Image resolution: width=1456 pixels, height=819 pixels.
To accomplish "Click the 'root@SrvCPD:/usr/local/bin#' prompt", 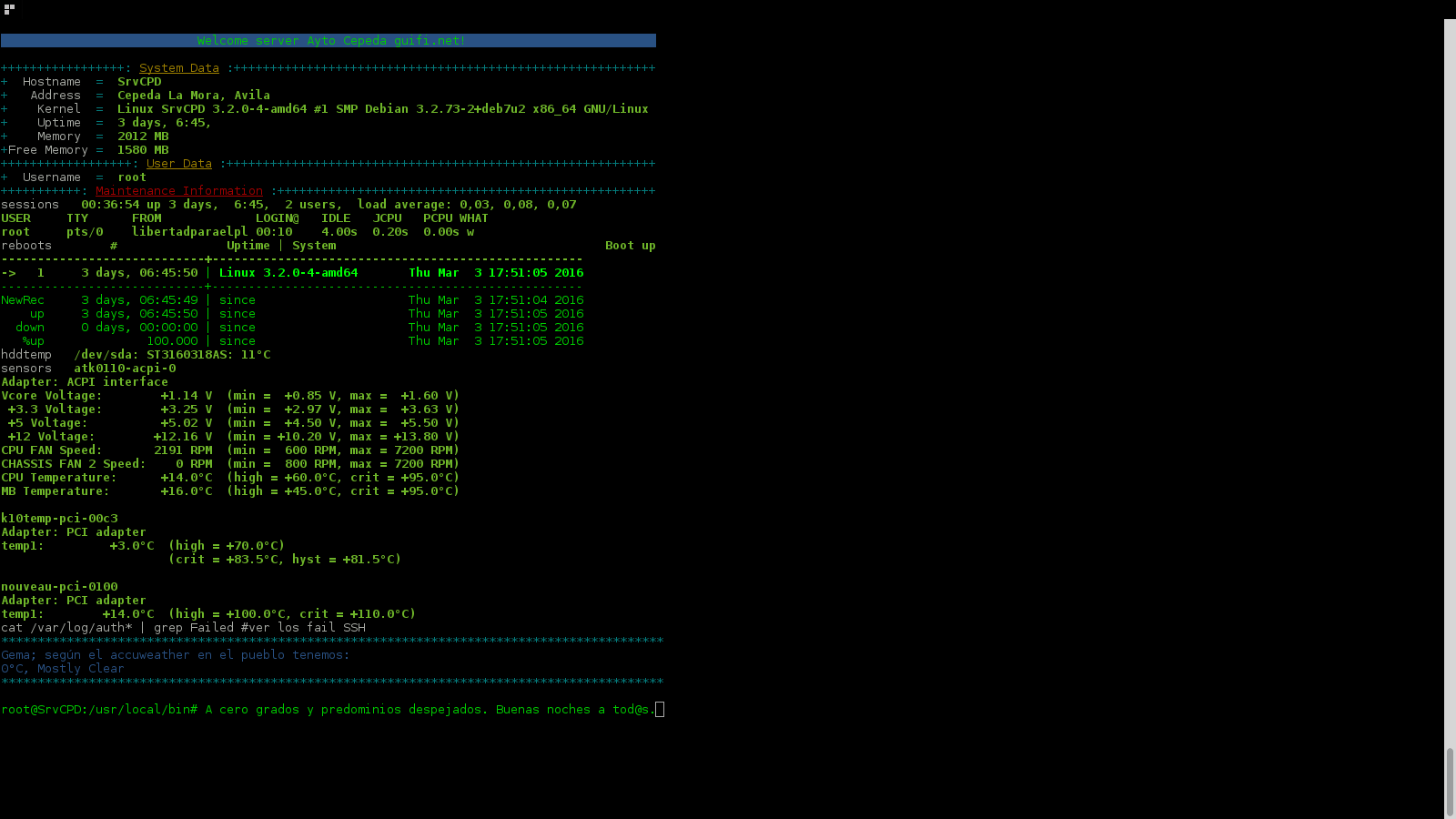I will (99, 710).
